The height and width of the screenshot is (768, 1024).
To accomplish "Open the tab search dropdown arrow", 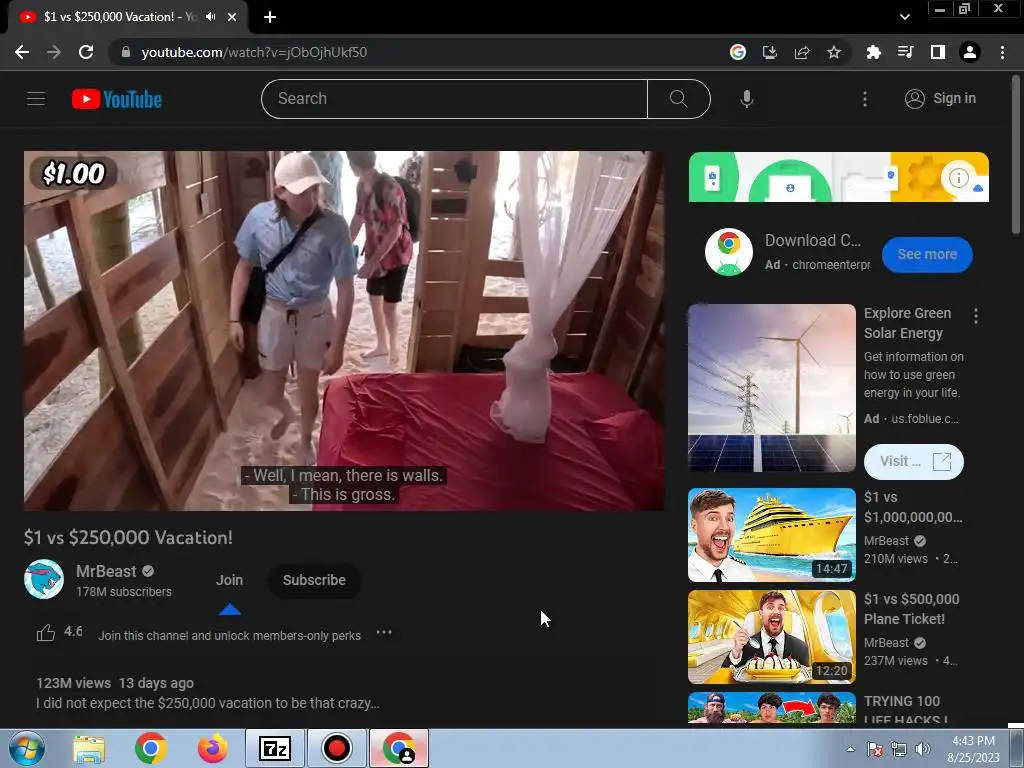I will pyautogui.click(x=904, y=17).
